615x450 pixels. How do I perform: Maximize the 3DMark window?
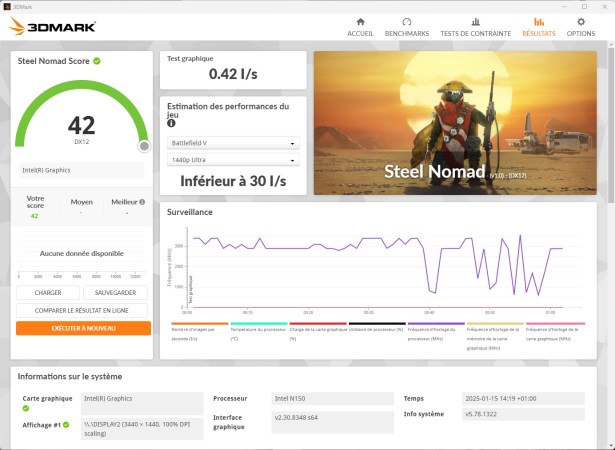tap(584, 7)
